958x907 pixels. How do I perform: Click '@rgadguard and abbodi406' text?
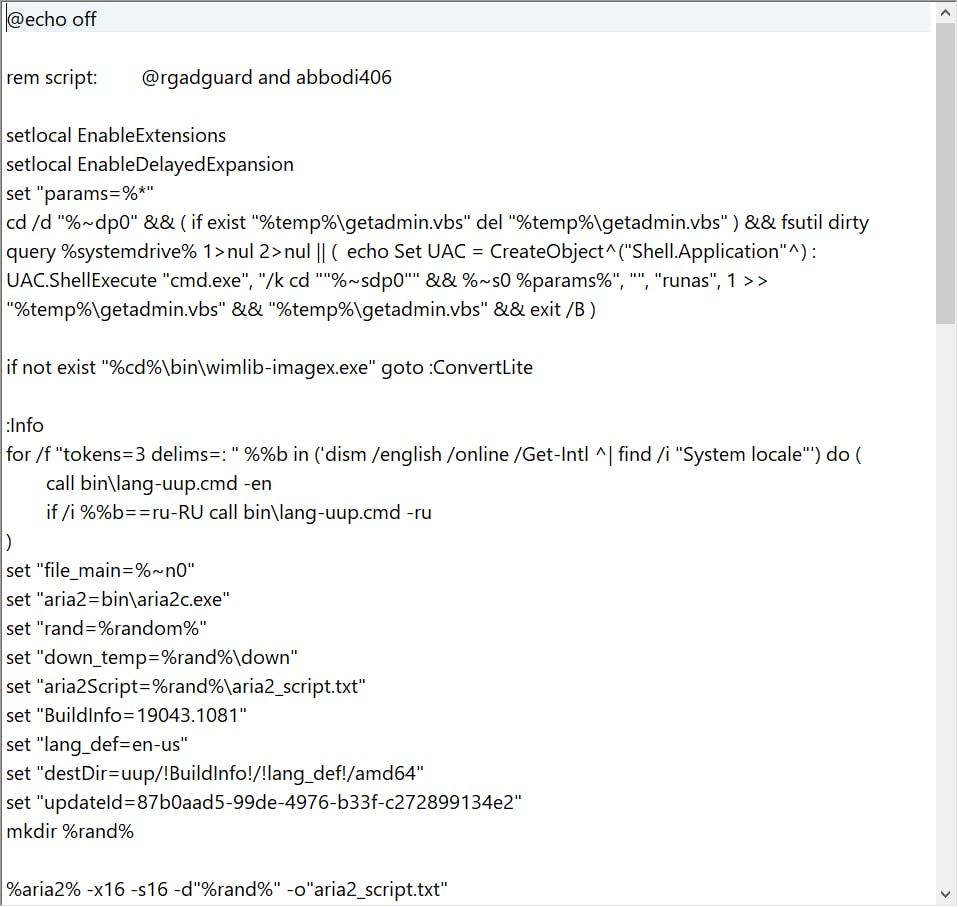coord(266,78)
